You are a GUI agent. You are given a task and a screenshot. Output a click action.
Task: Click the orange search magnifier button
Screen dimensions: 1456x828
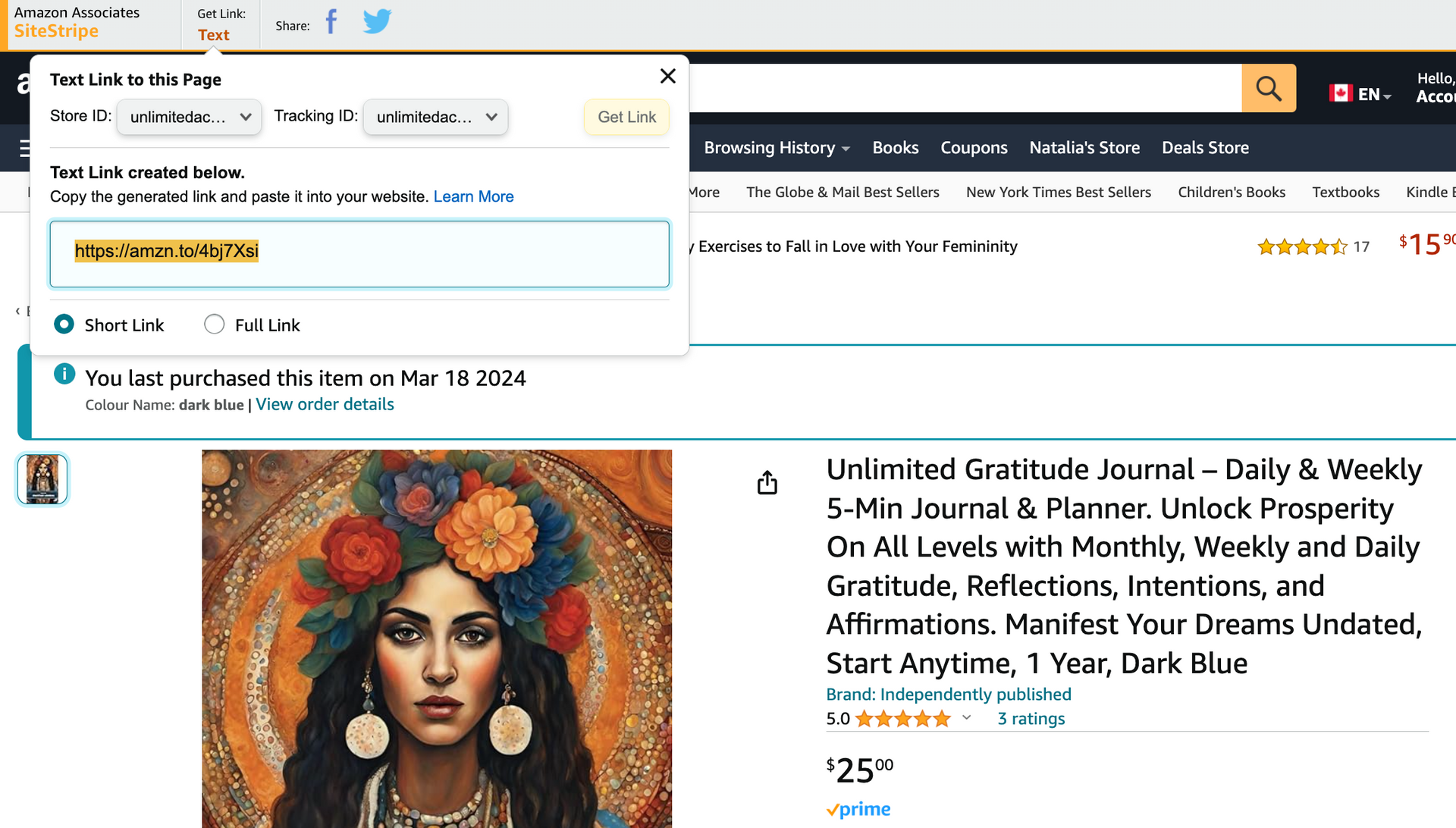pyautogui.click(x=1269, y=88)
